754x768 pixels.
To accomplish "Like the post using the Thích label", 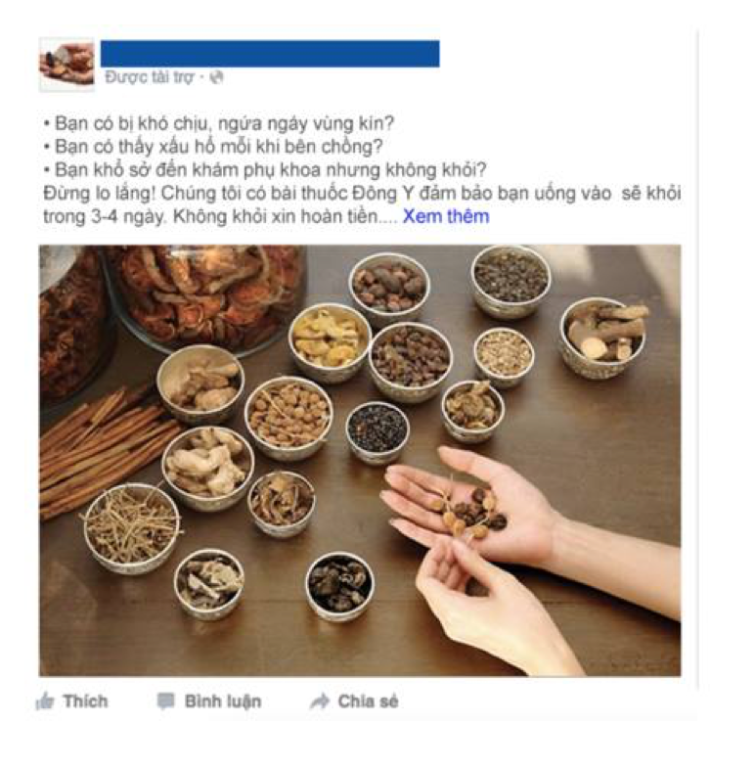I will click(x=85, y=701).
